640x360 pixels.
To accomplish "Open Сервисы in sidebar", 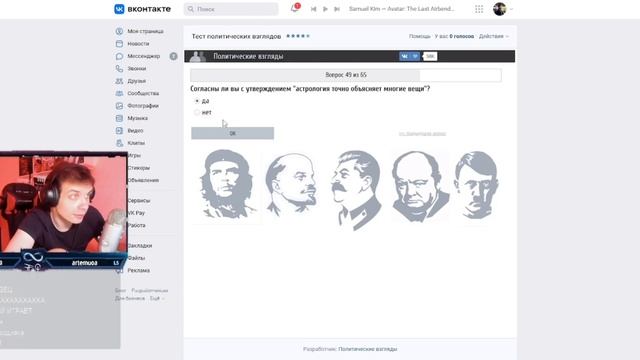I will pyautogui.click(x=139, y=201).
